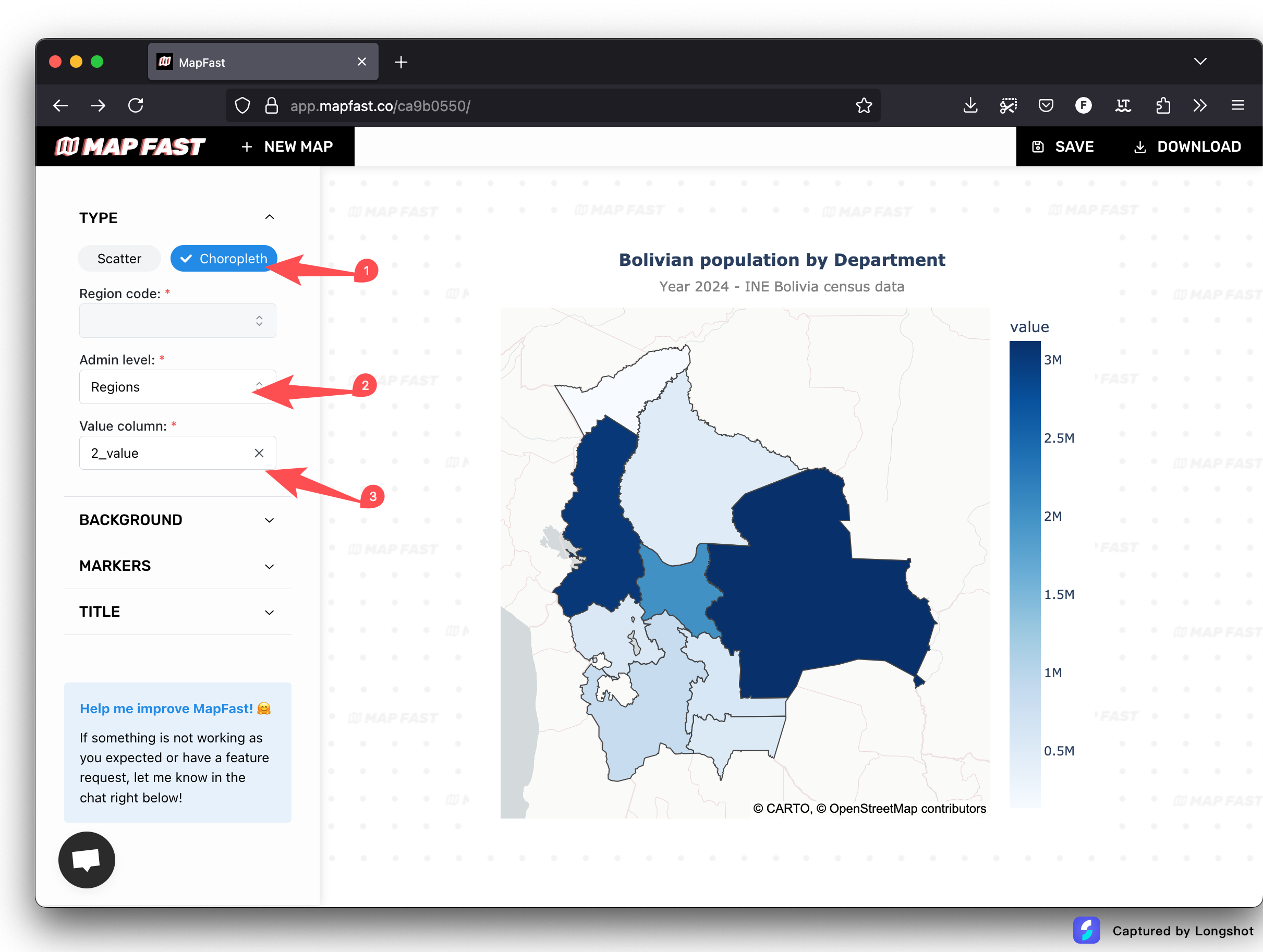Image resolution: width=1263 pixels, height=952 pixels.
Task: Open the extensions puzzle menu
Action: click(x=1162, y=106)
